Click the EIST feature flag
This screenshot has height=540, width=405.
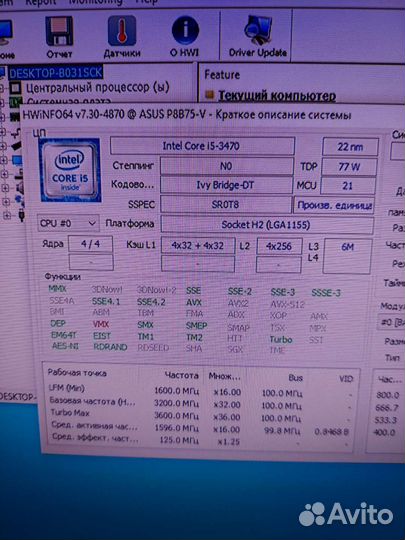[102, 336]
